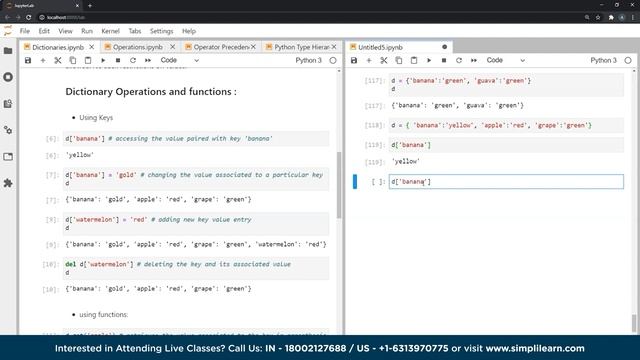Open the Commands palette sidebar icon
This screenshot has width=640, height=360.
tap(8, 104)
